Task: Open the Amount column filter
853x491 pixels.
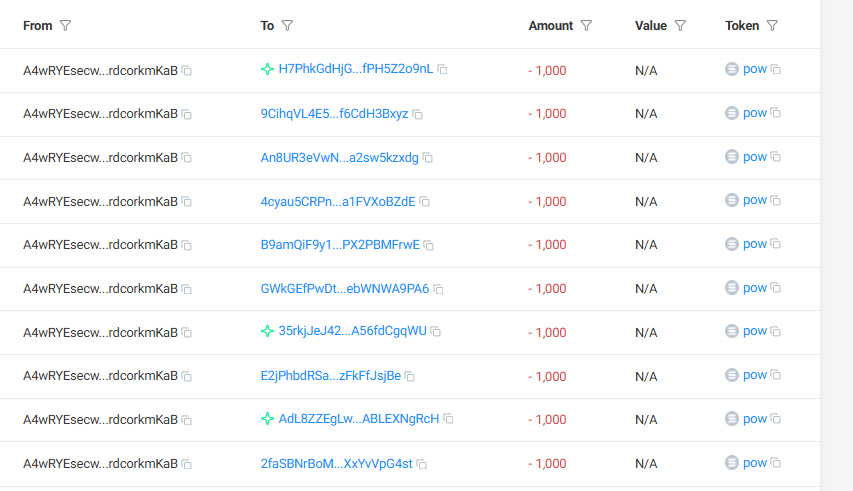Action: coord(586,26)
